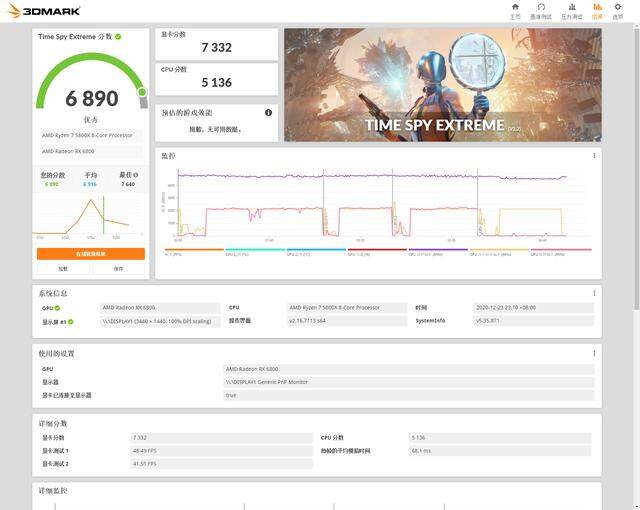Click your score value 6 890 in green
Image resolution: width=640 pixels, height=510 pixels.
click(x=52, y=184)
